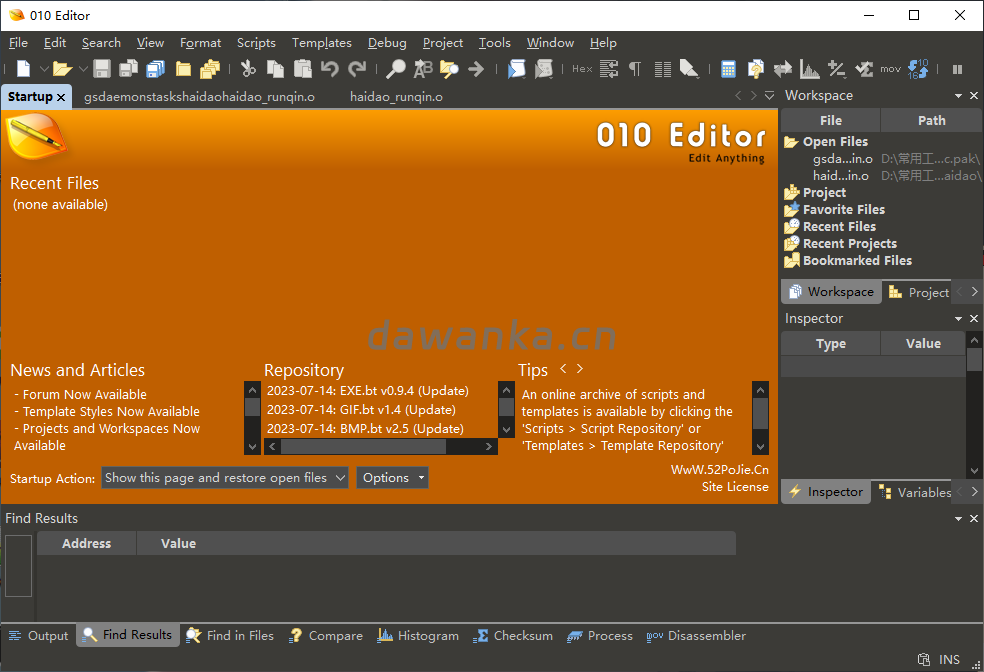Open the EXE.bt v0.9.4 repository entry

[368, 391]
